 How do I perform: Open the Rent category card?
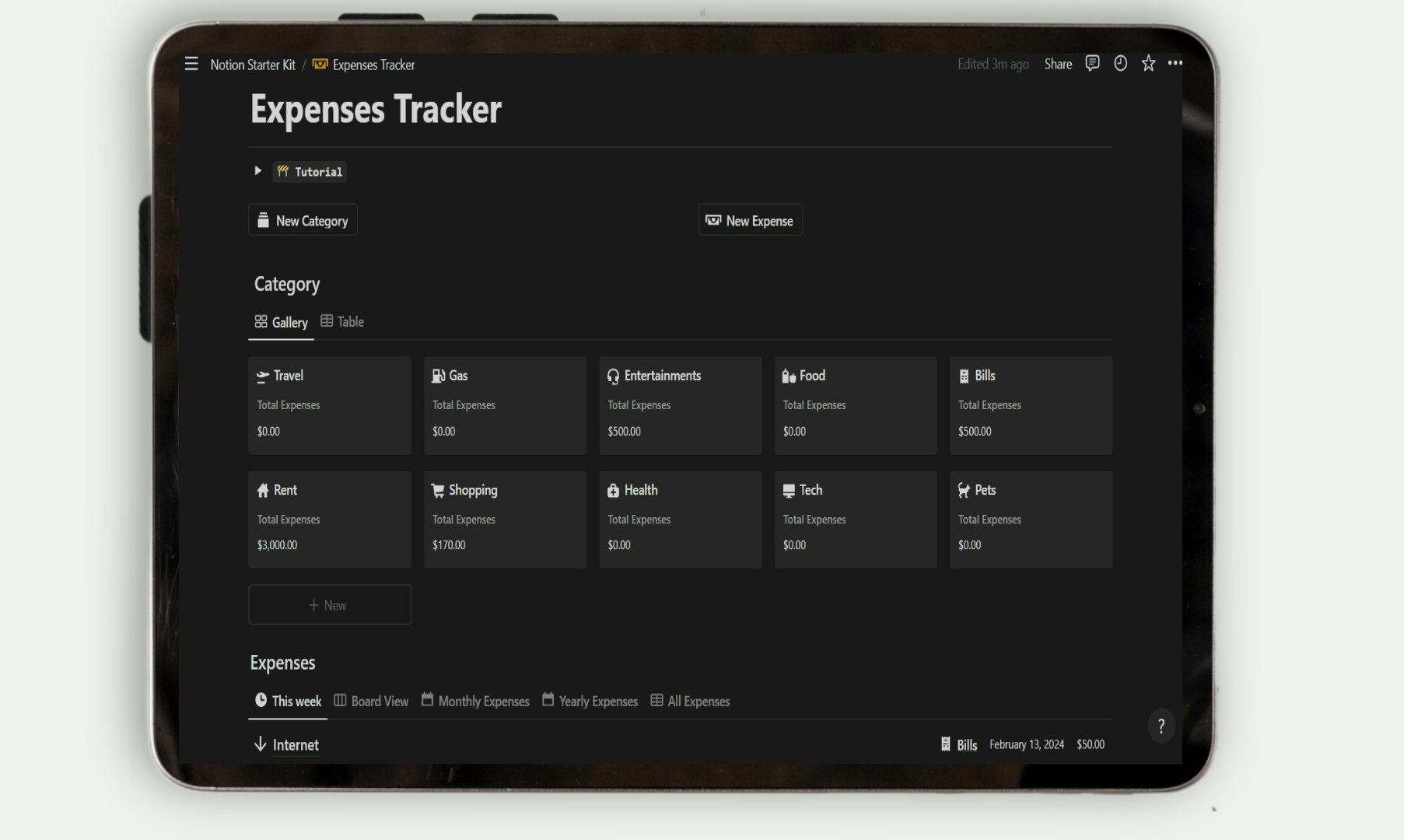pos(330,520)
